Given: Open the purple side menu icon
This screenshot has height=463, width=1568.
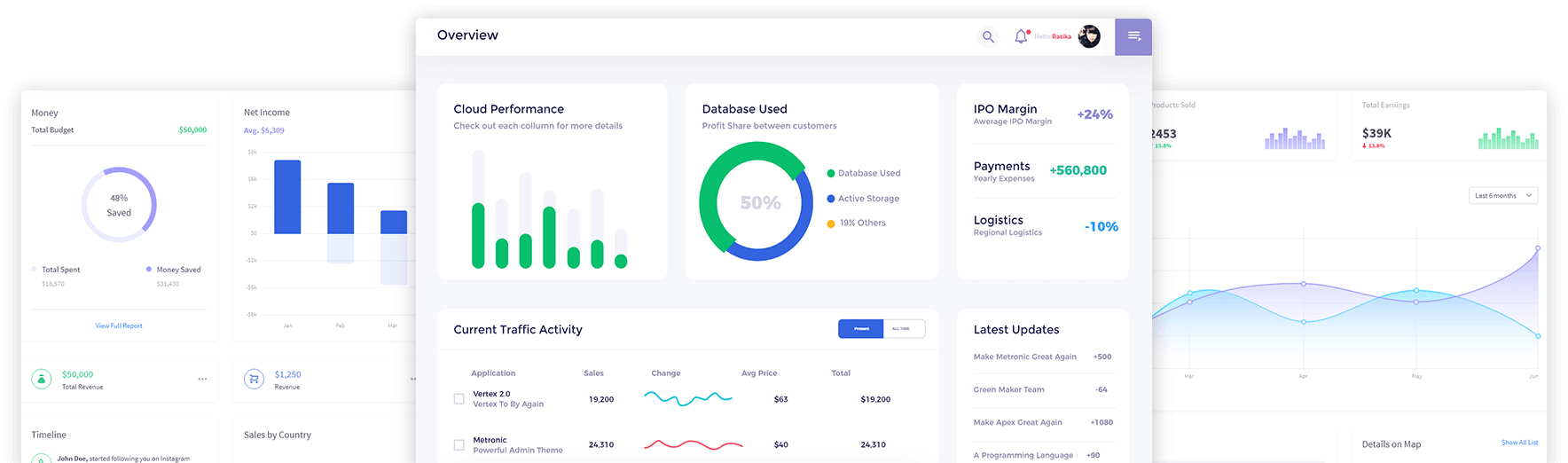Looking at the screenshot, I should point(1133,36).
